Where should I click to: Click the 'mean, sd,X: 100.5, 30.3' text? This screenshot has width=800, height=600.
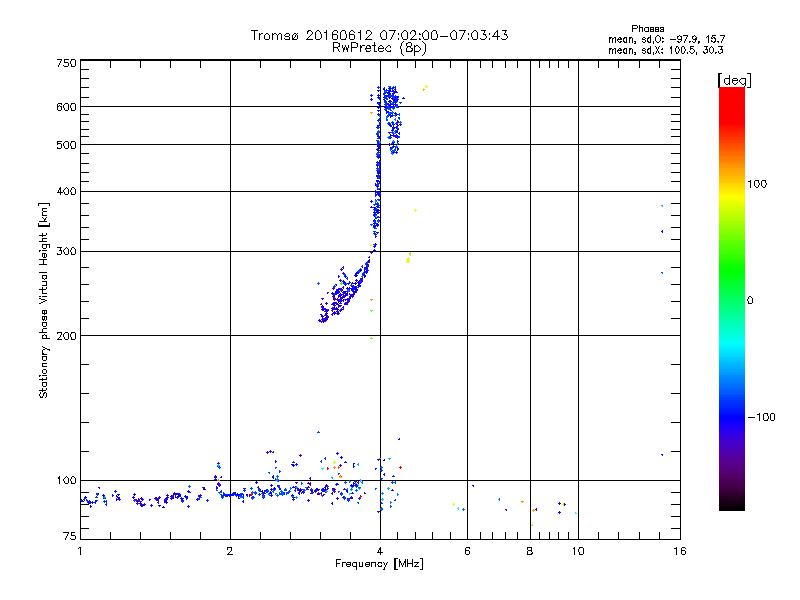665,50
